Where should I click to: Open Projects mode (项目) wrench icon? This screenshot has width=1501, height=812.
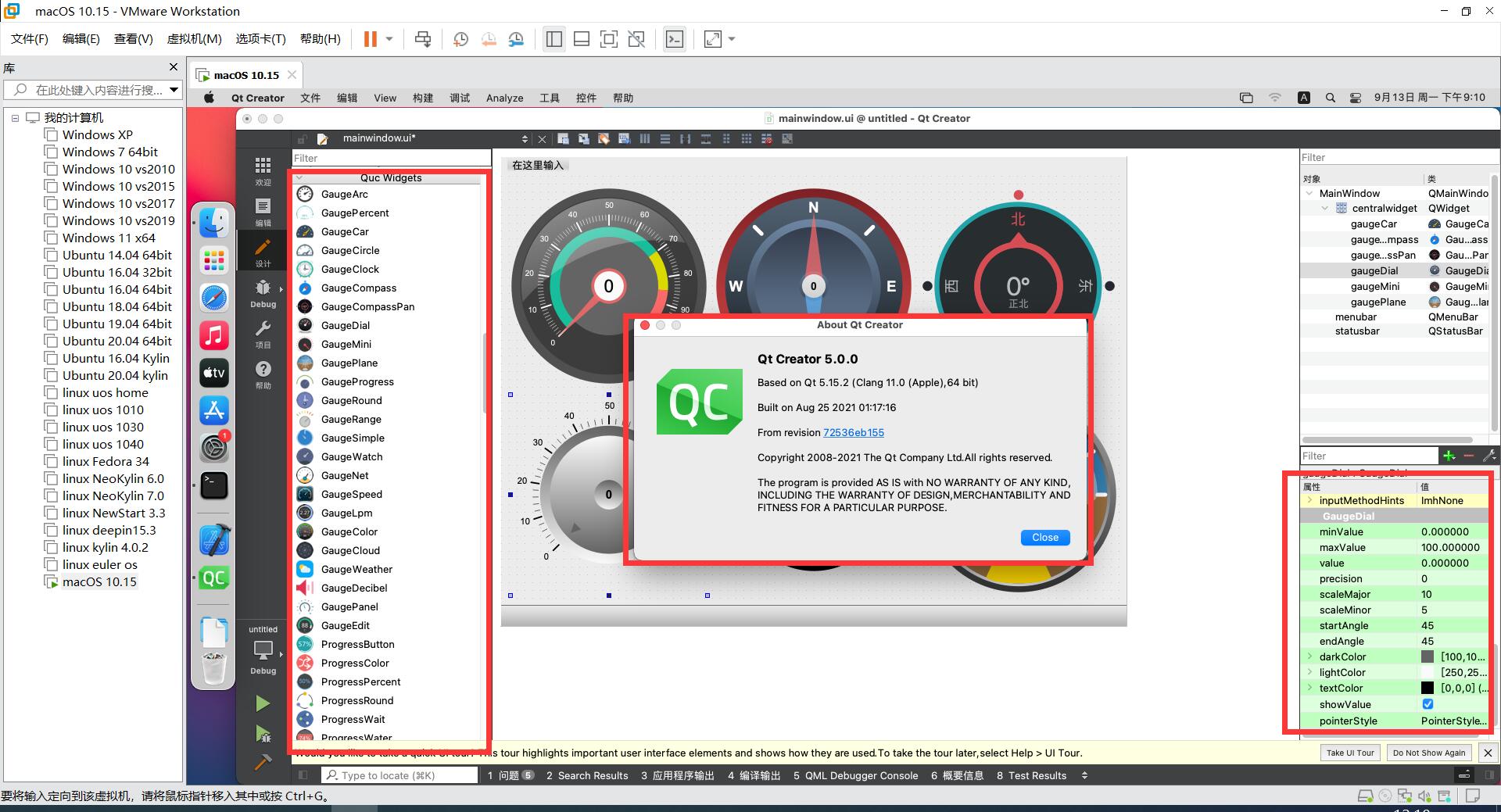coord(263,334)
